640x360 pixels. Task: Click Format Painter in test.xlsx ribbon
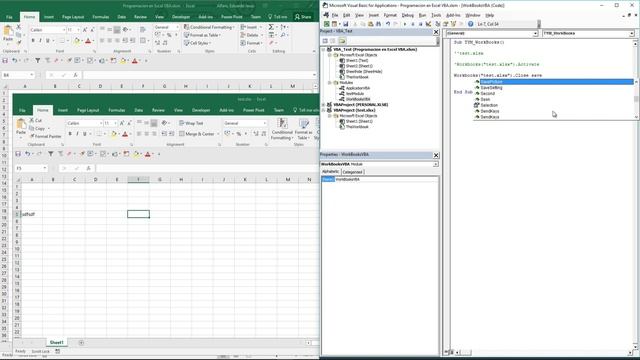(45, 136)
